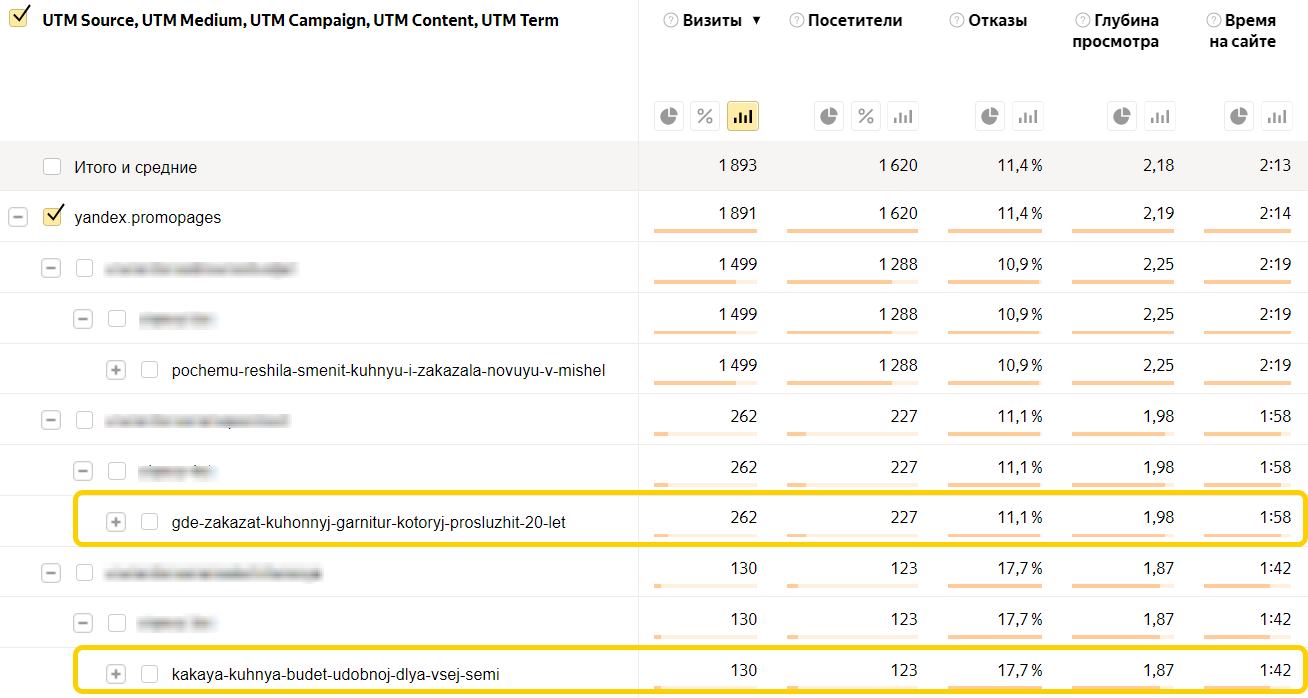
Task: Expand the gde-zakazat-kuhonnyj-garnitur row
Action: coord(116,521)
